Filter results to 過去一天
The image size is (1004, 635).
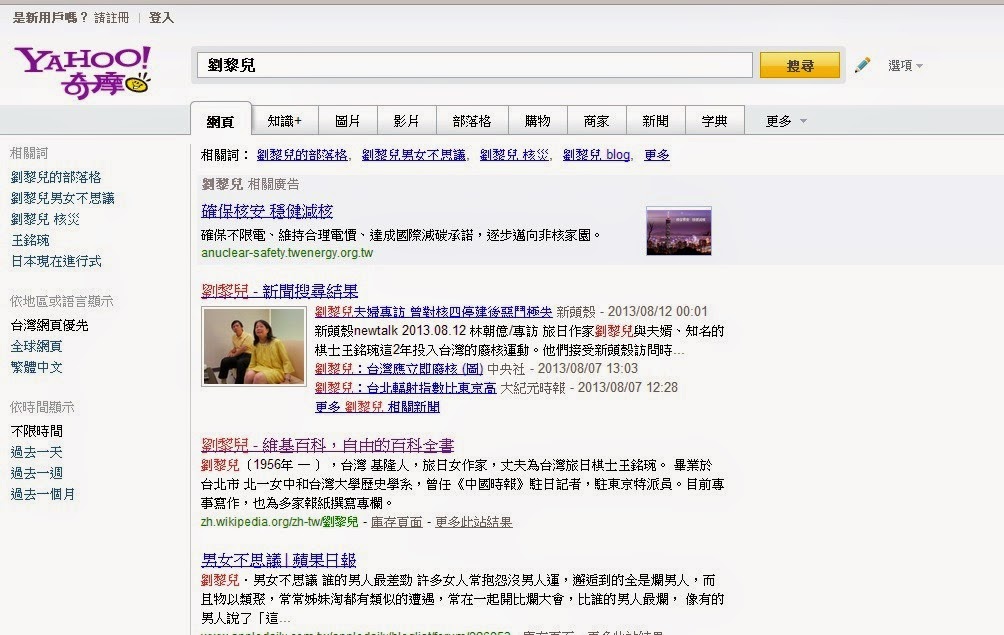tap(36, 452)
